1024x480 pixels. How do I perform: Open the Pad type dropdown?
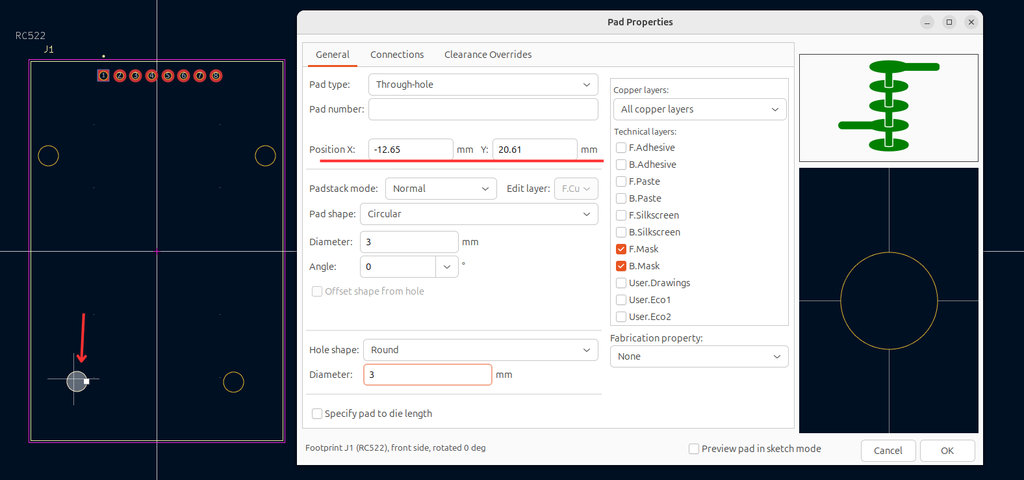[x=483, y=85]
